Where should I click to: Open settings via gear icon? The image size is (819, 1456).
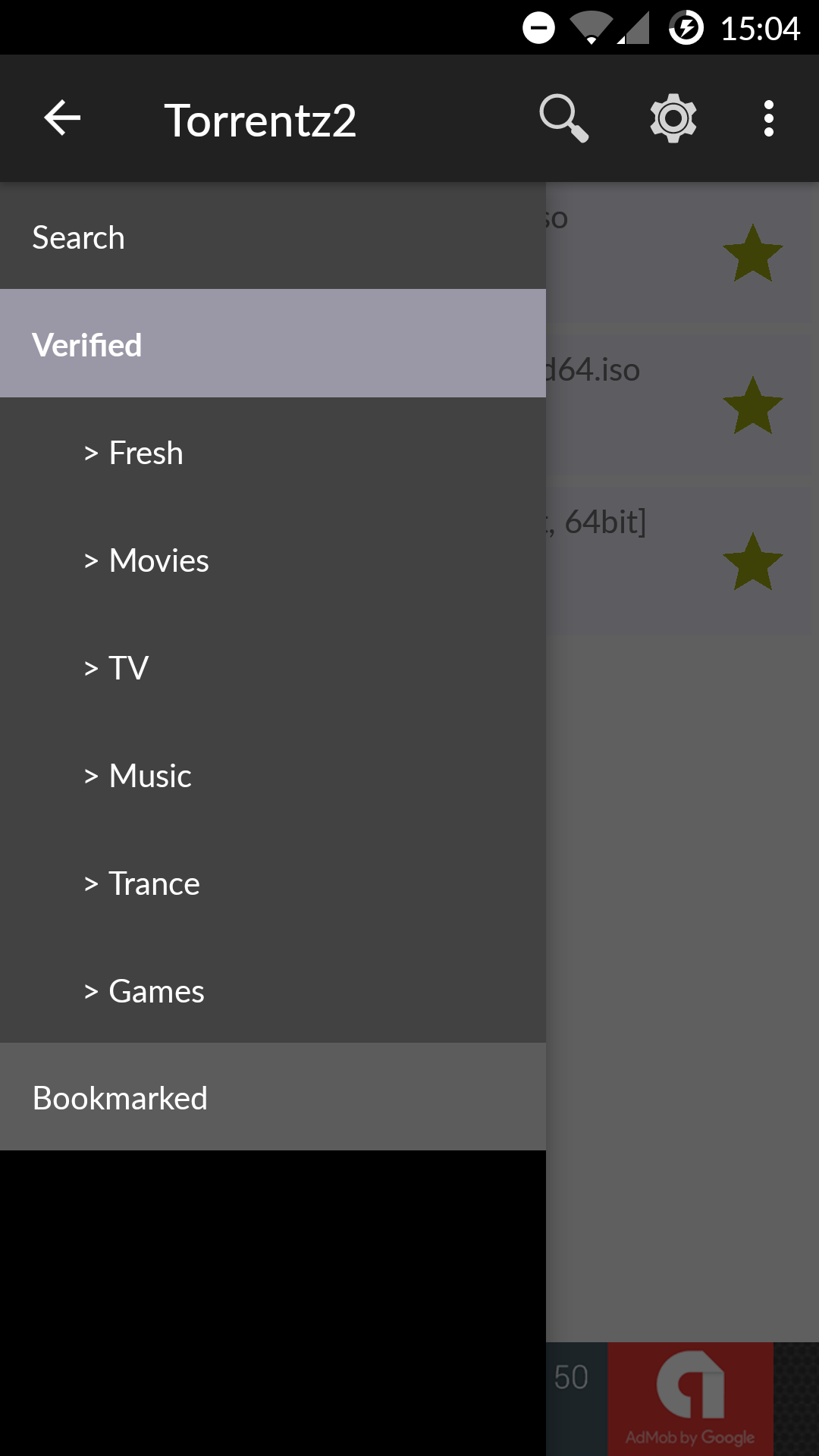[x=673, y=118]
